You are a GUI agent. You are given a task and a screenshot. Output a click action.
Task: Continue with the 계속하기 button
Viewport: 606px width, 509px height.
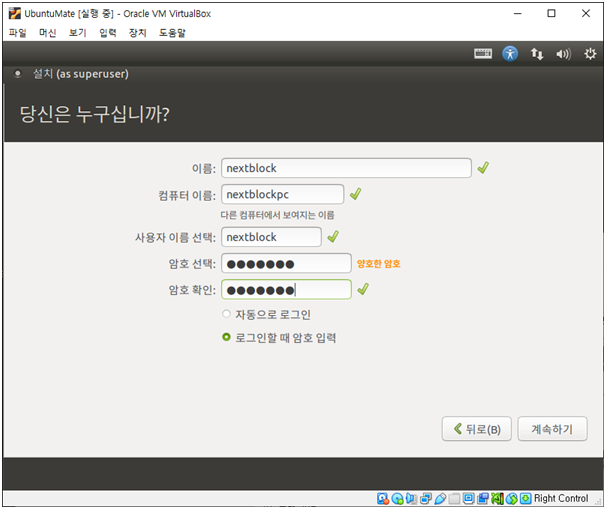pyautogui.click(x=552, y=429)
